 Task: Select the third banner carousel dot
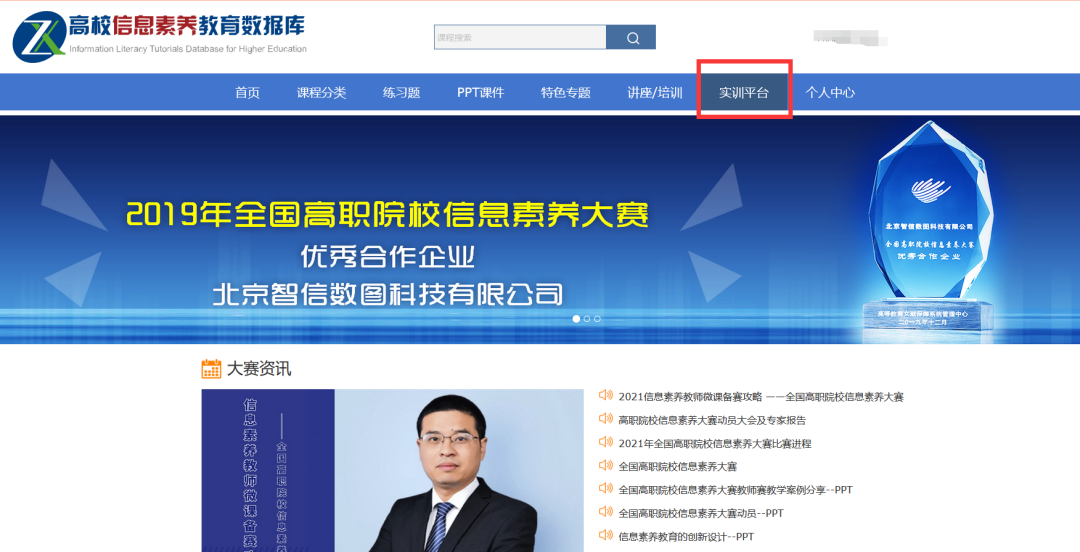click(x=597, y=318)
